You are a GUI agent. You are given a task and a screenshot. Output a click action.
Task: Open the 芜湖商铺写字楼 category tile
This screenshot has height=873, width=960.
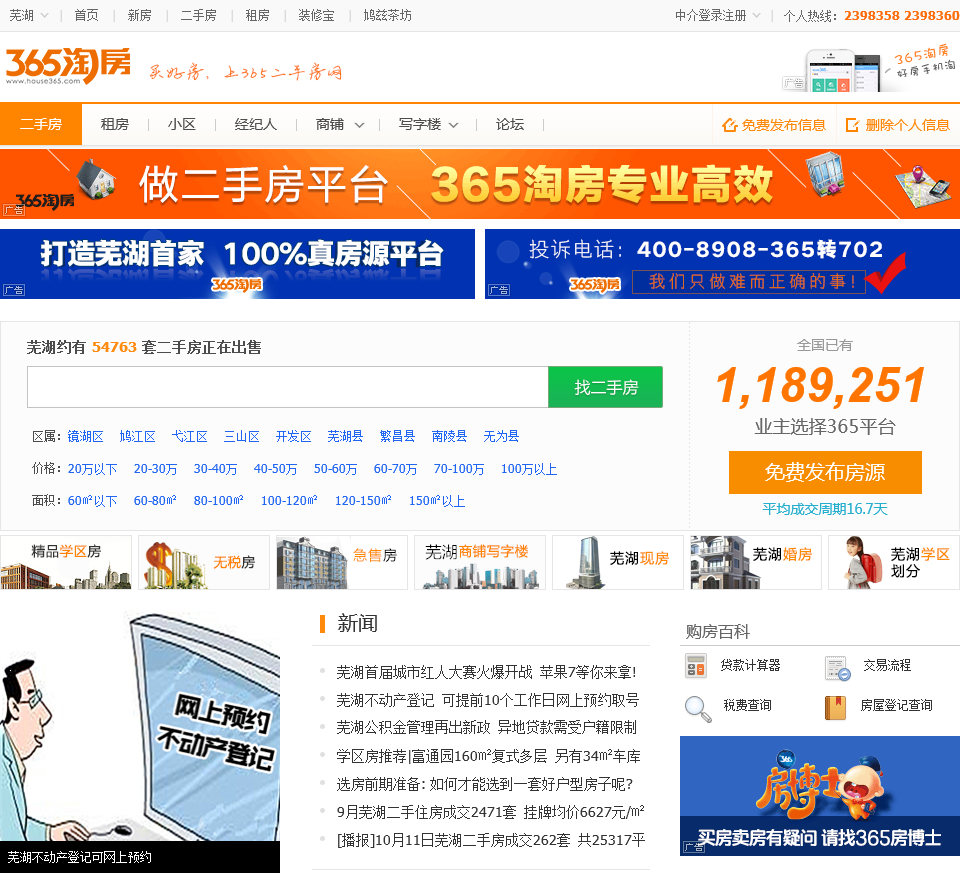[480, 562]
